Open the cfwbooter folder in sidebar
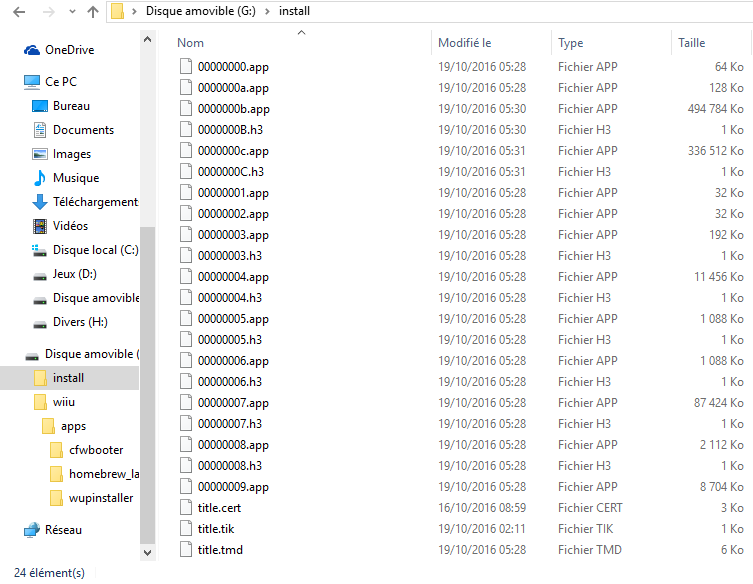 pyautogui.click(x=96, y=450)
